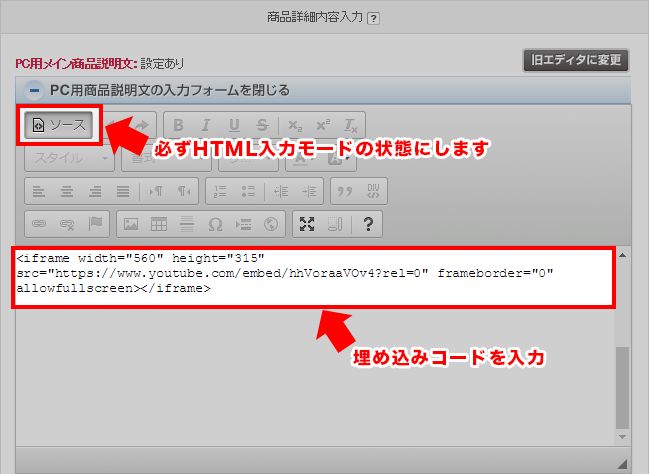Align text right

pos(95,191)
